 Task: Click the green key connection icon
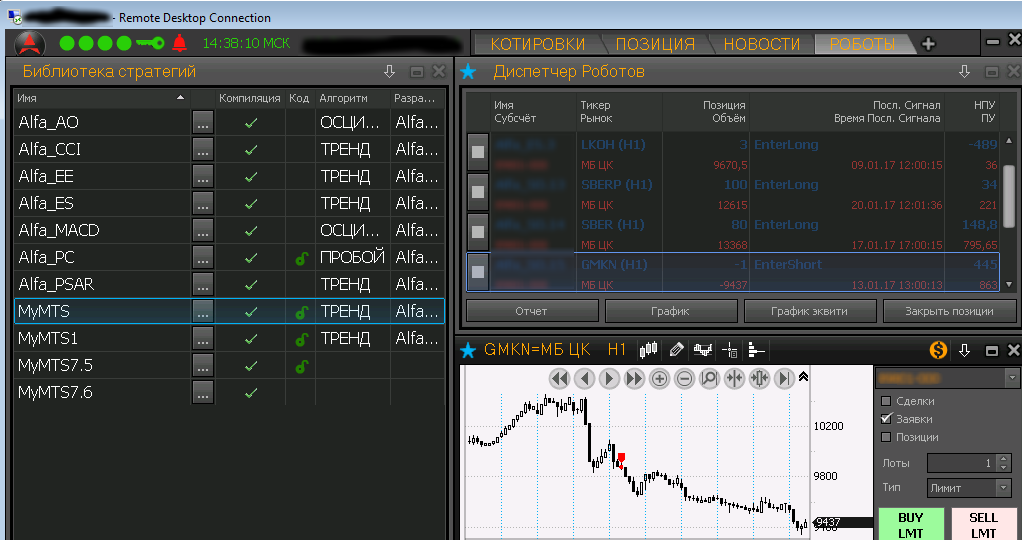[151, 43]
